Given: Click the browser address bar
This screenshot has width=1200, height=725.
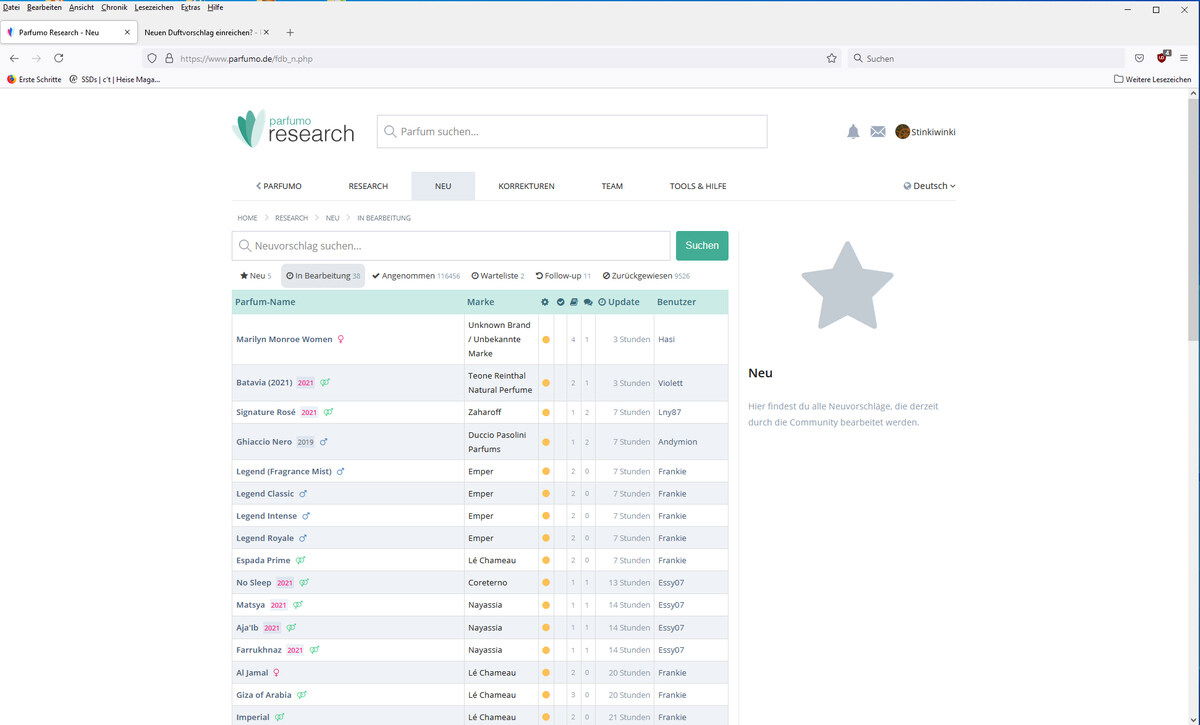Looking at the screenshot, I should [493, 58].
